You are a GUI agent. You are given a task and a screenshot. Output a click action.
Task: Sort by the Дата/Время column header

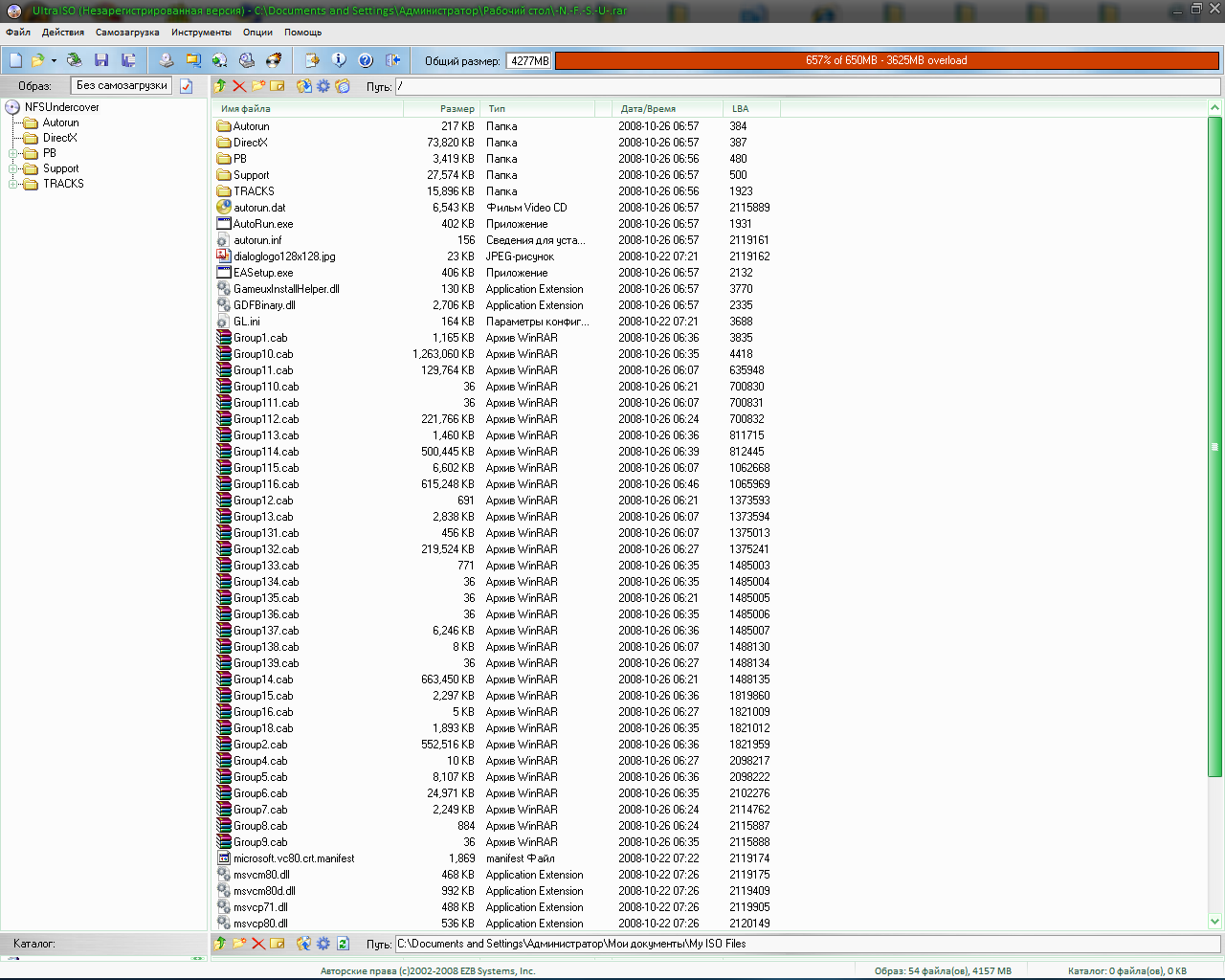pyautogui.click(x=667, y=108)
